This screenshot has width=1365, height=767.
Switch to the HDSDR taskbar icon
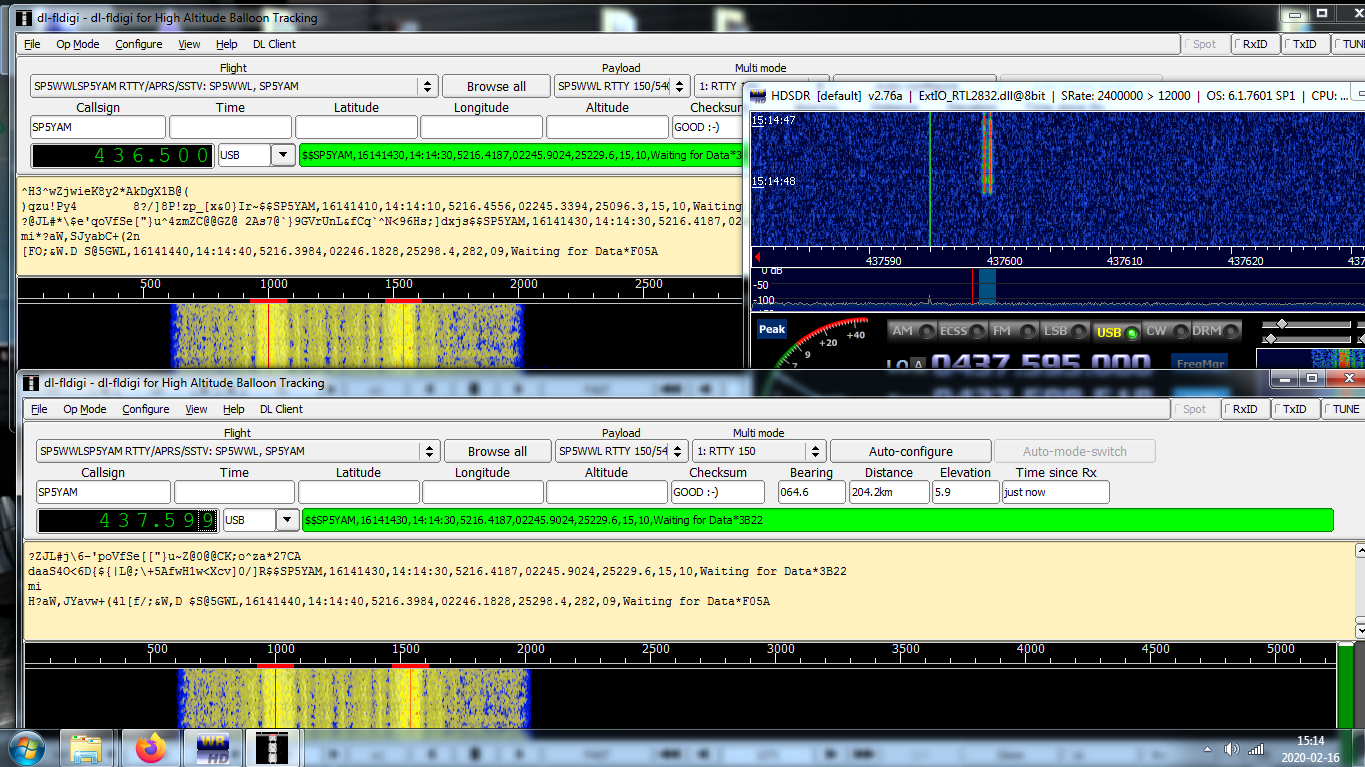(x=213, y=748)
